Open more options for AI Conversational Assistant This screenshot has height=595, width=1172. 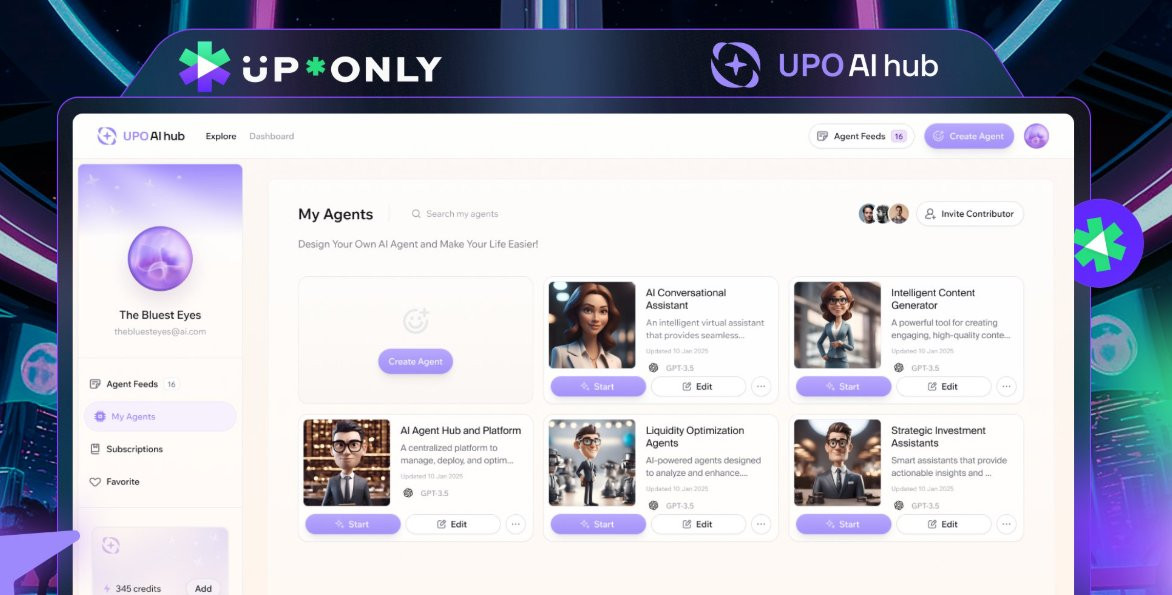pos(761,386)
